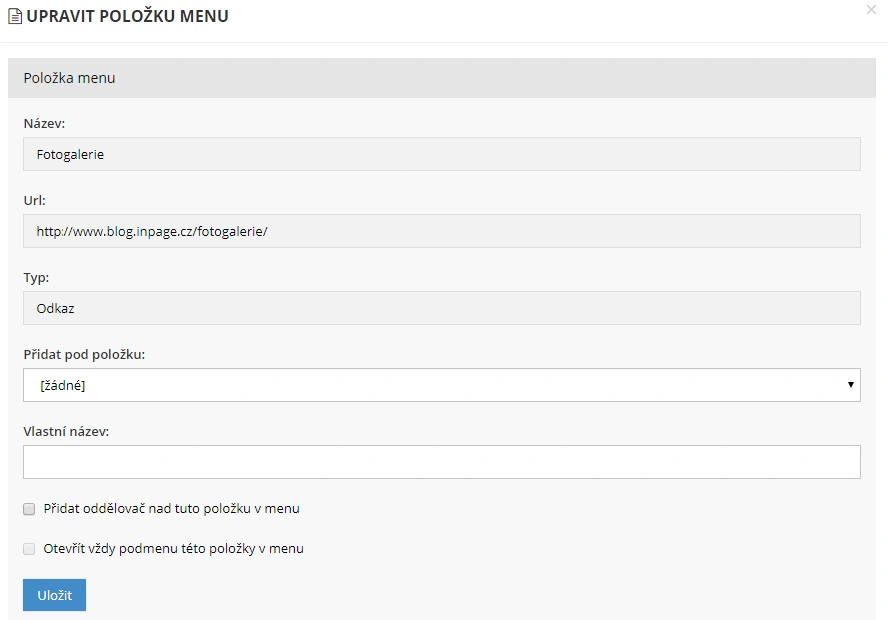
Task: Click the document icon beside the heading
Action: 15,16
